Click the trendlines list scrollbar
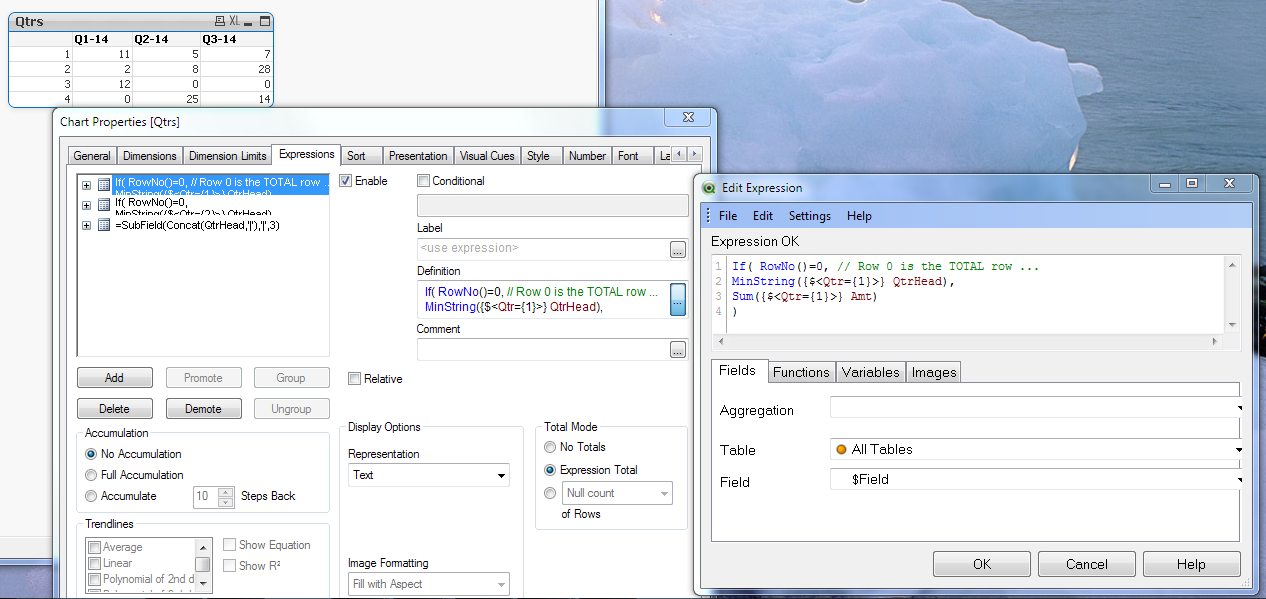This screenshot has height=599, width=1266. [202, 563]
